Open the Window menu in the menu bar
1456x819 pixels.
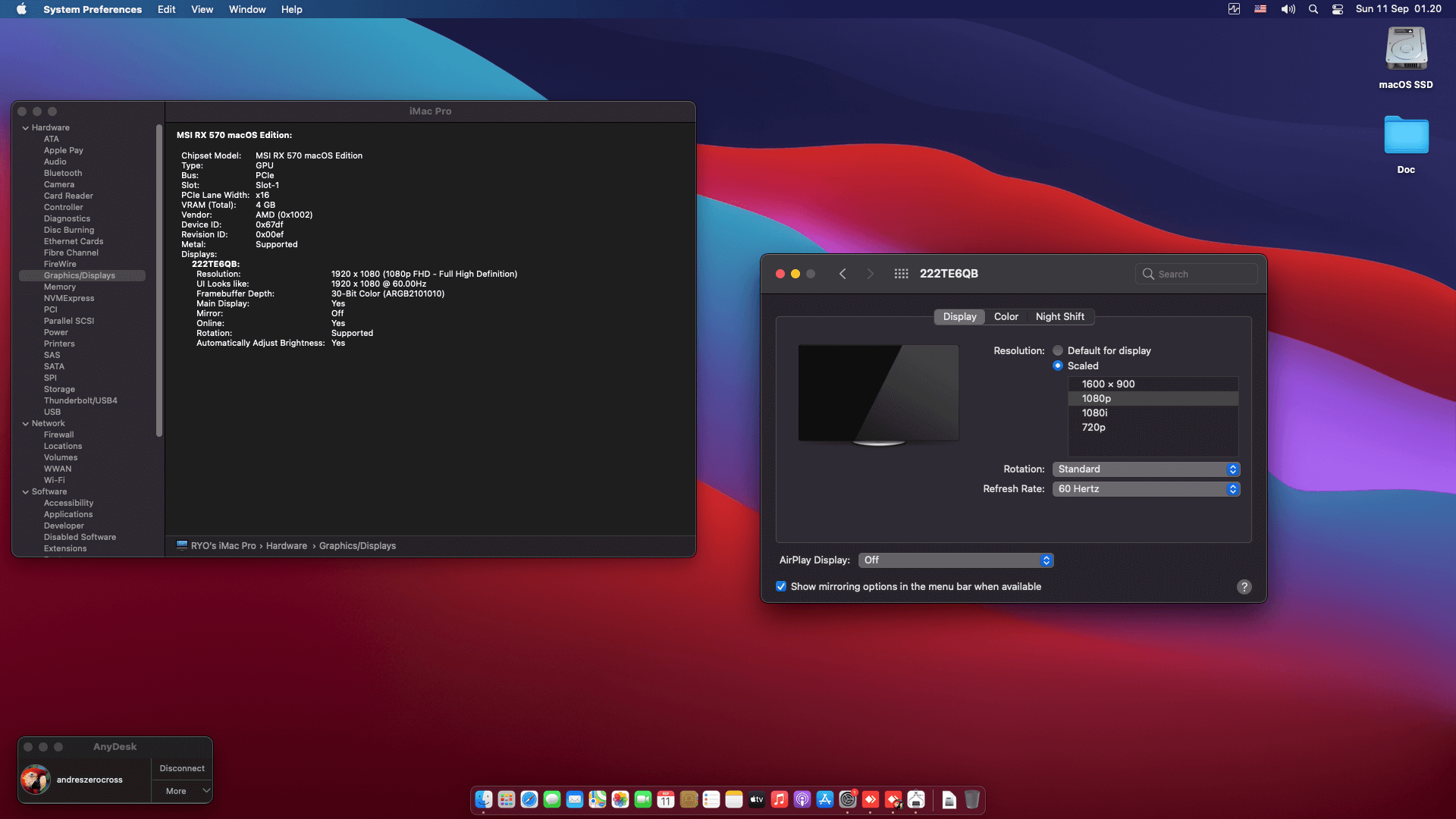click(246, 9)
